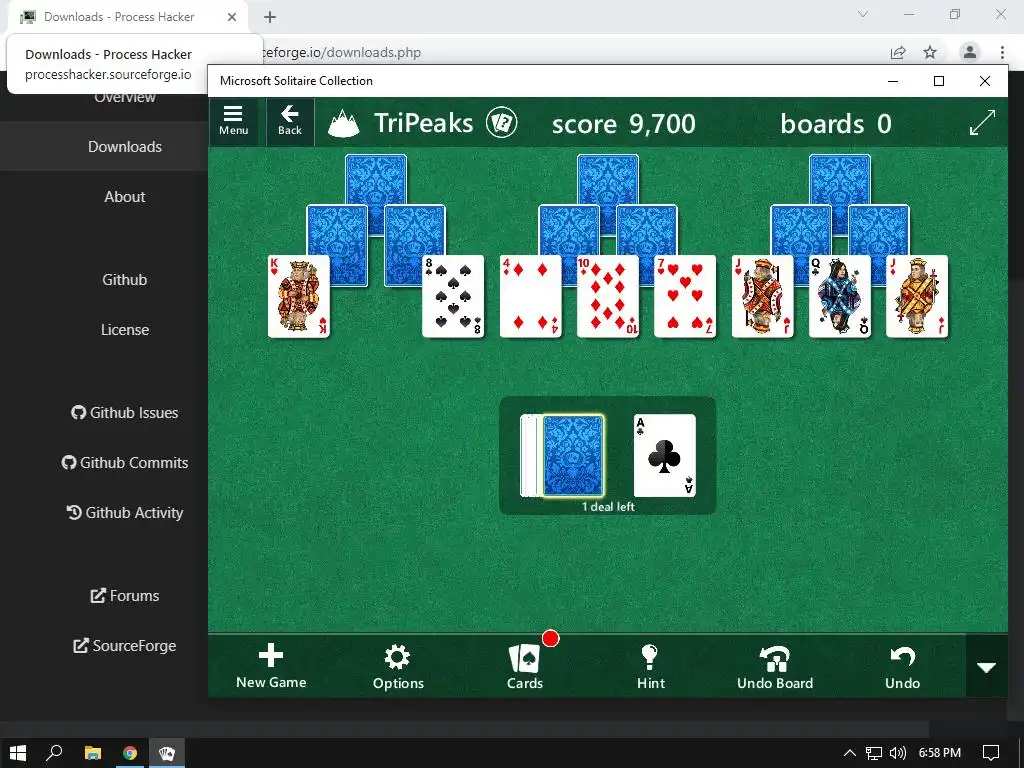The image size is (1024, 768).
Task: Open the SourceForge external link
Action: (x=125, y=646)
